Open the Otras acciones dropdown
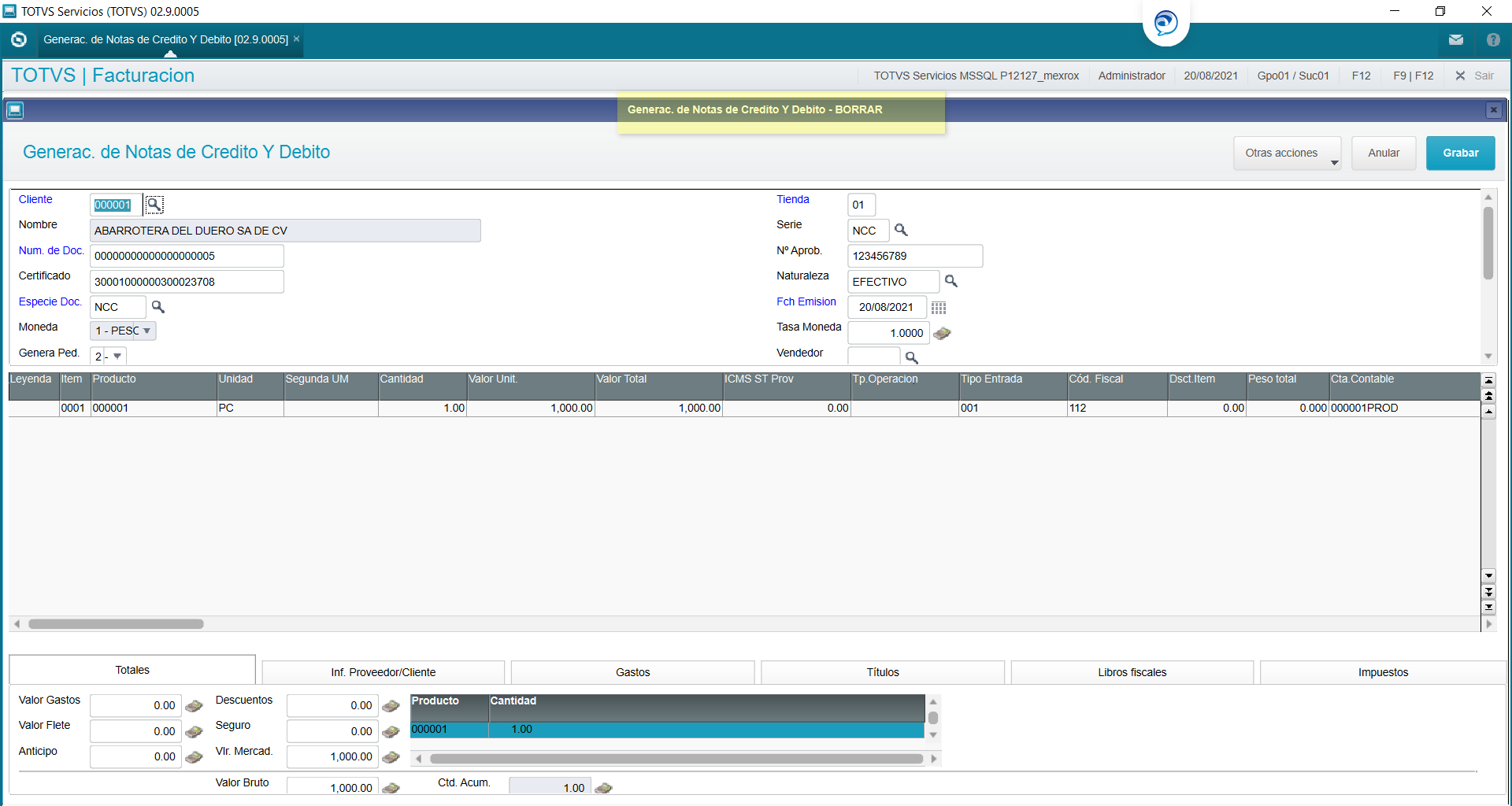 [x=1287, y=153]
